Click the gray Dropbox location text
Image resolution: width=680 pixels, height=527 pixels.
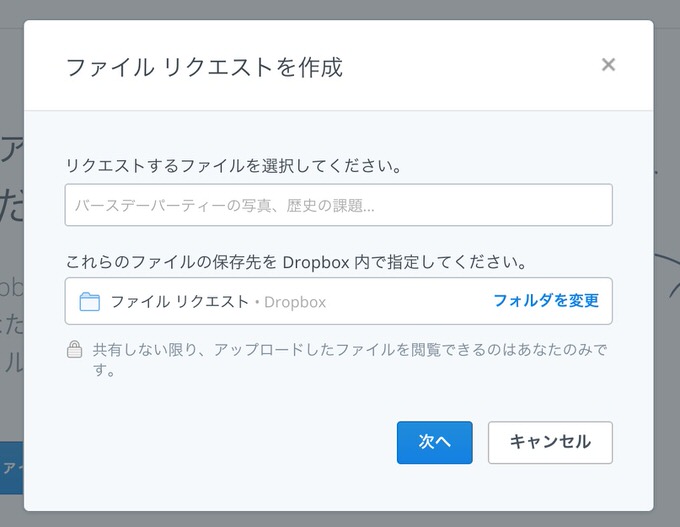[295, 302]
